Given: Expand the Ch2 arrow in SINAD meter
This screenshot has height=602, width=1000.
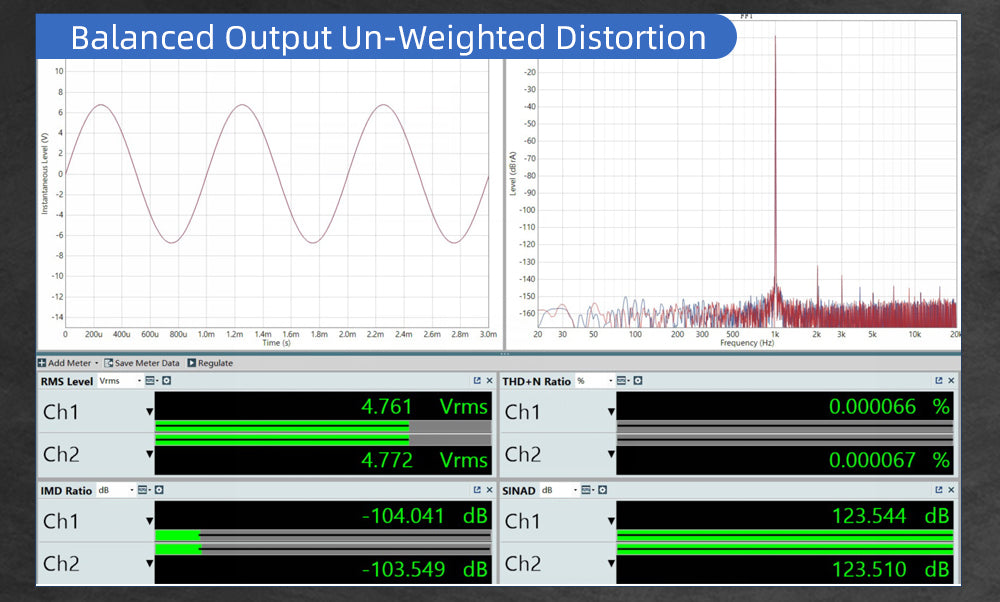Looking at the screenshot, I should coord(611,564).
